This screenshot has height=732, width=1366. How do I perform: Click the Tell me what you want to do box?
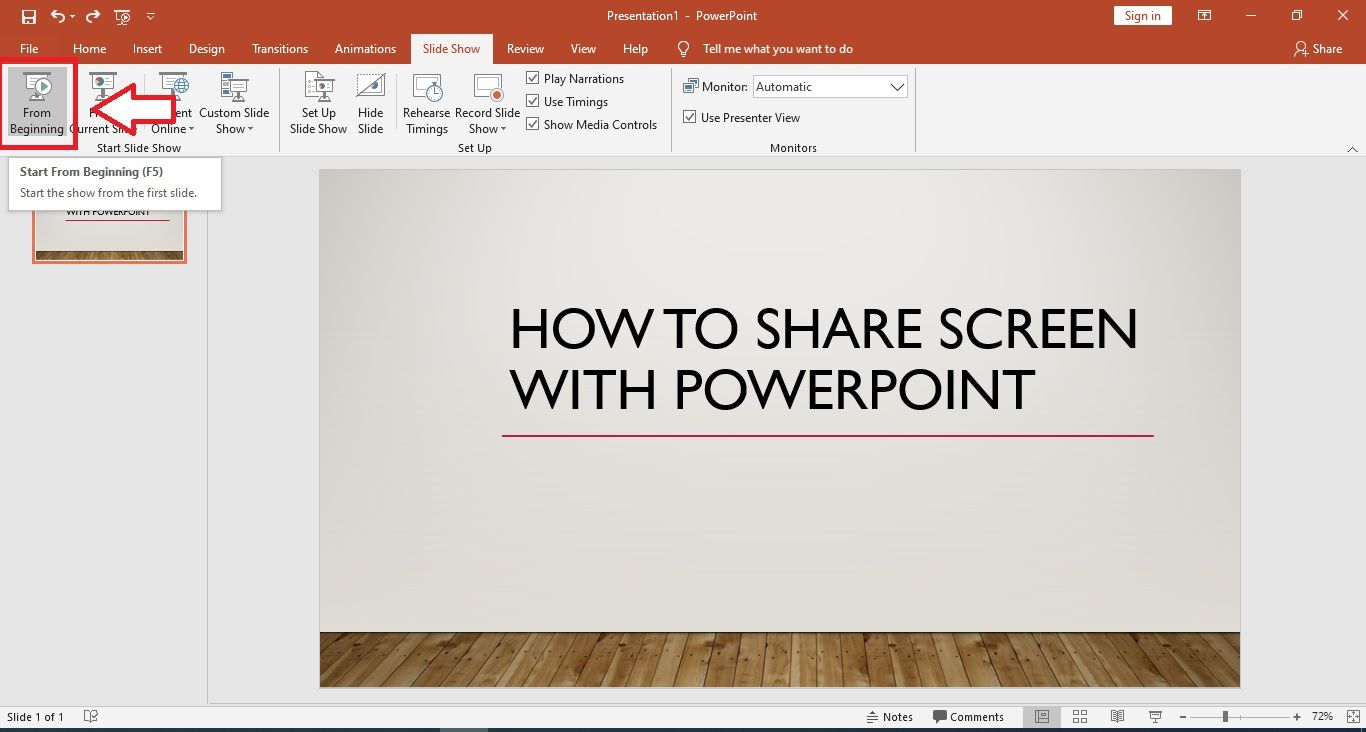[x=766, y=48]
